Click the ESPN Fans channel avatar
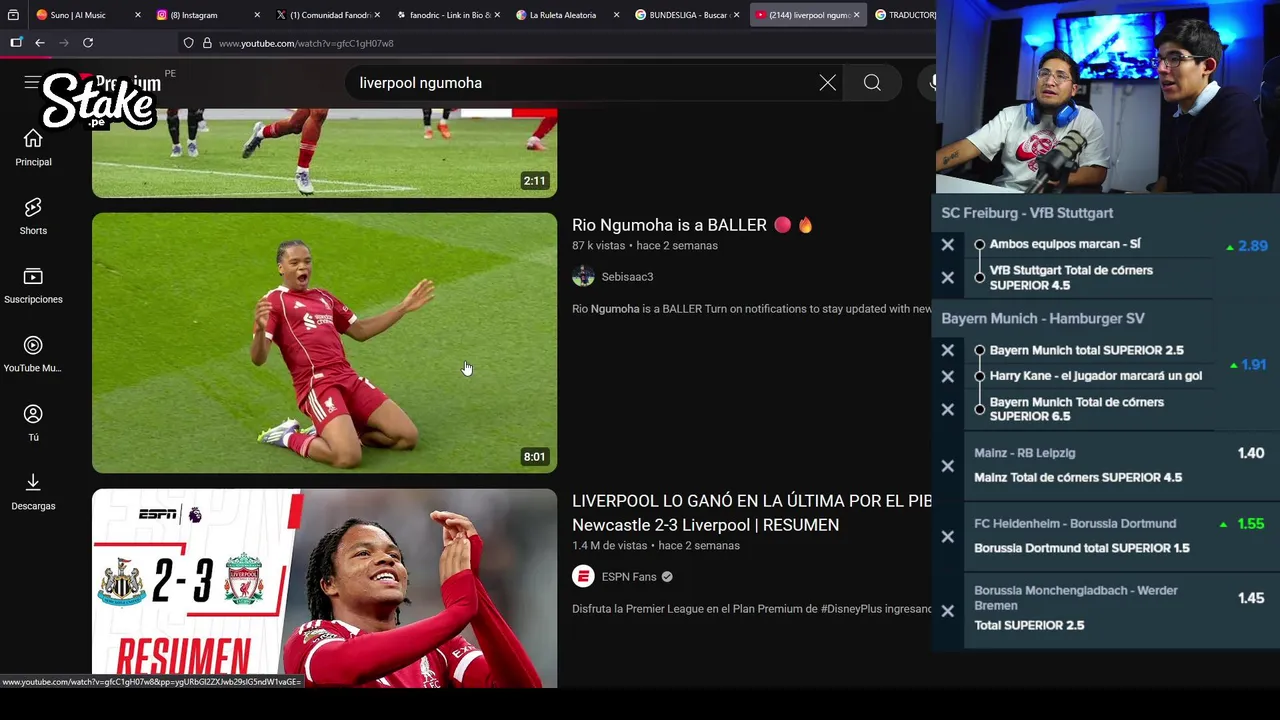Viewport: 1280px width, 720px height. pyautogui.click(x=583, y=576)
